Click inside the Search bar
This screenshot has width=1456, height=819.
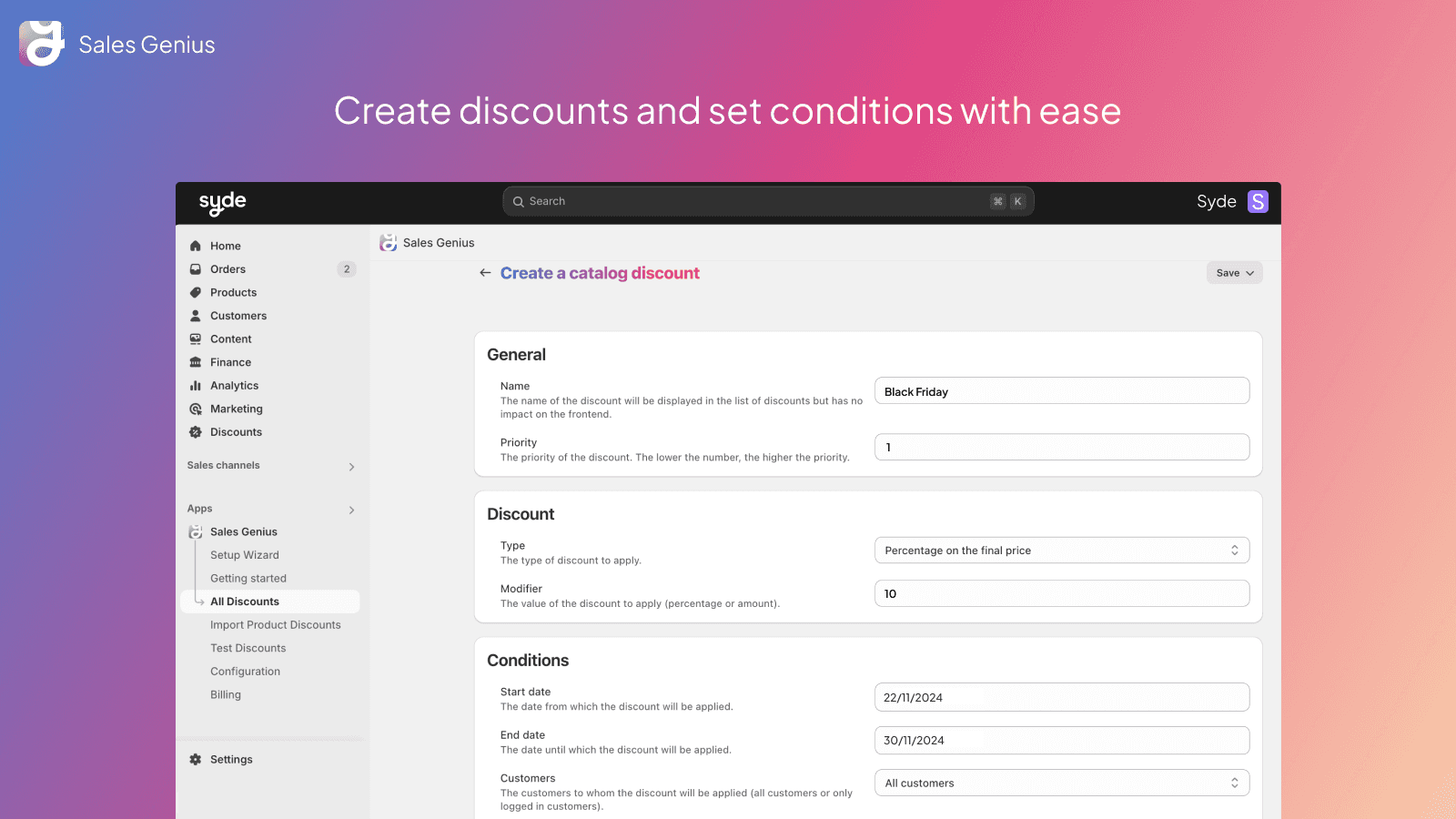click(x=767, y=200)
